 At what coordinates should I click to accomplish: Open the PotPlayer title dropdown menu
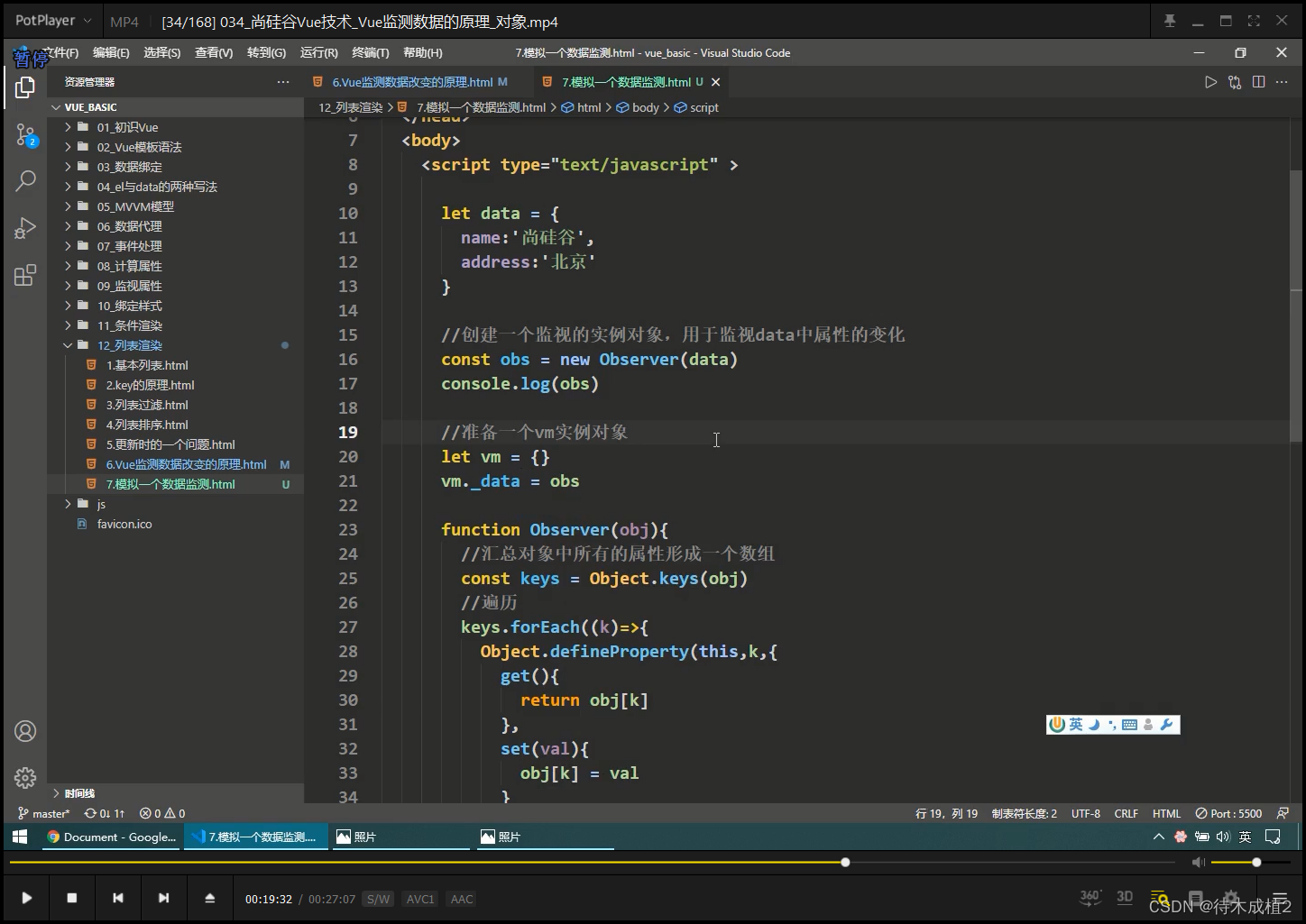pyautogui.click(x=53, y=21)
